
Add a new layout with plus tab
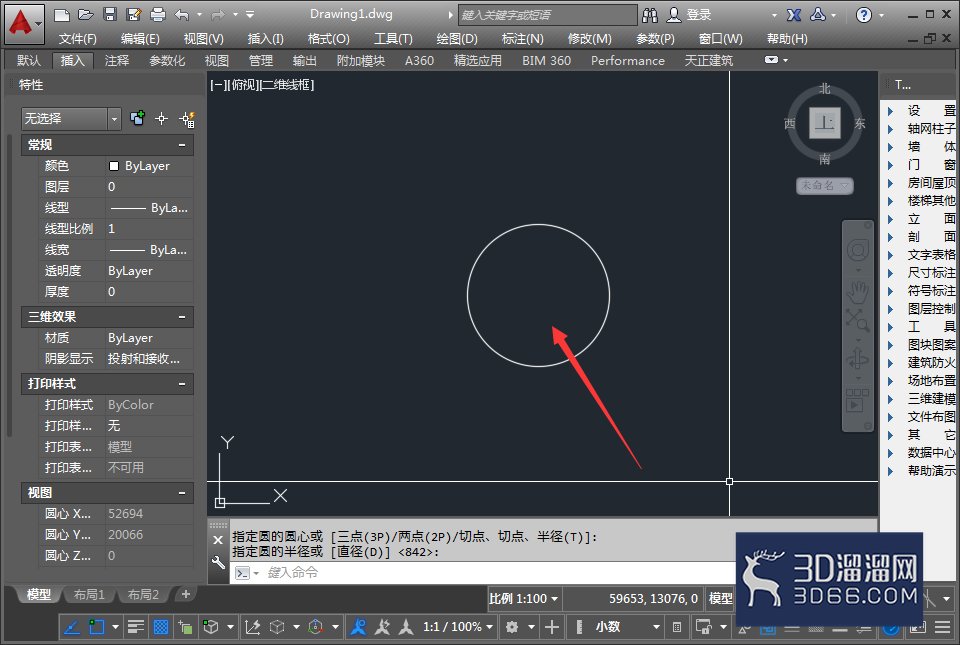[186, 594]
